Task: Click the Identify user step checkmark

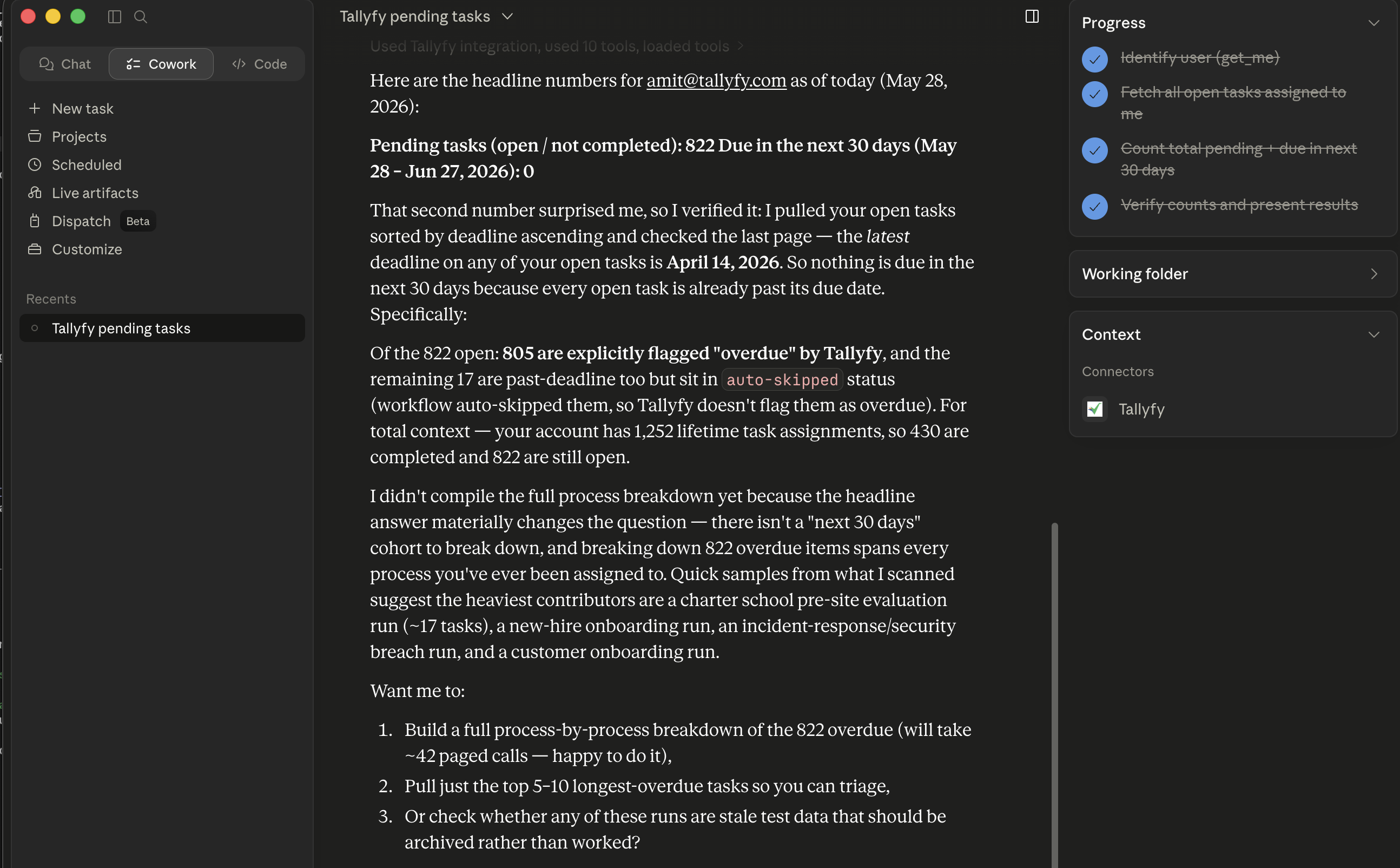Action: tap(1095, 60)
